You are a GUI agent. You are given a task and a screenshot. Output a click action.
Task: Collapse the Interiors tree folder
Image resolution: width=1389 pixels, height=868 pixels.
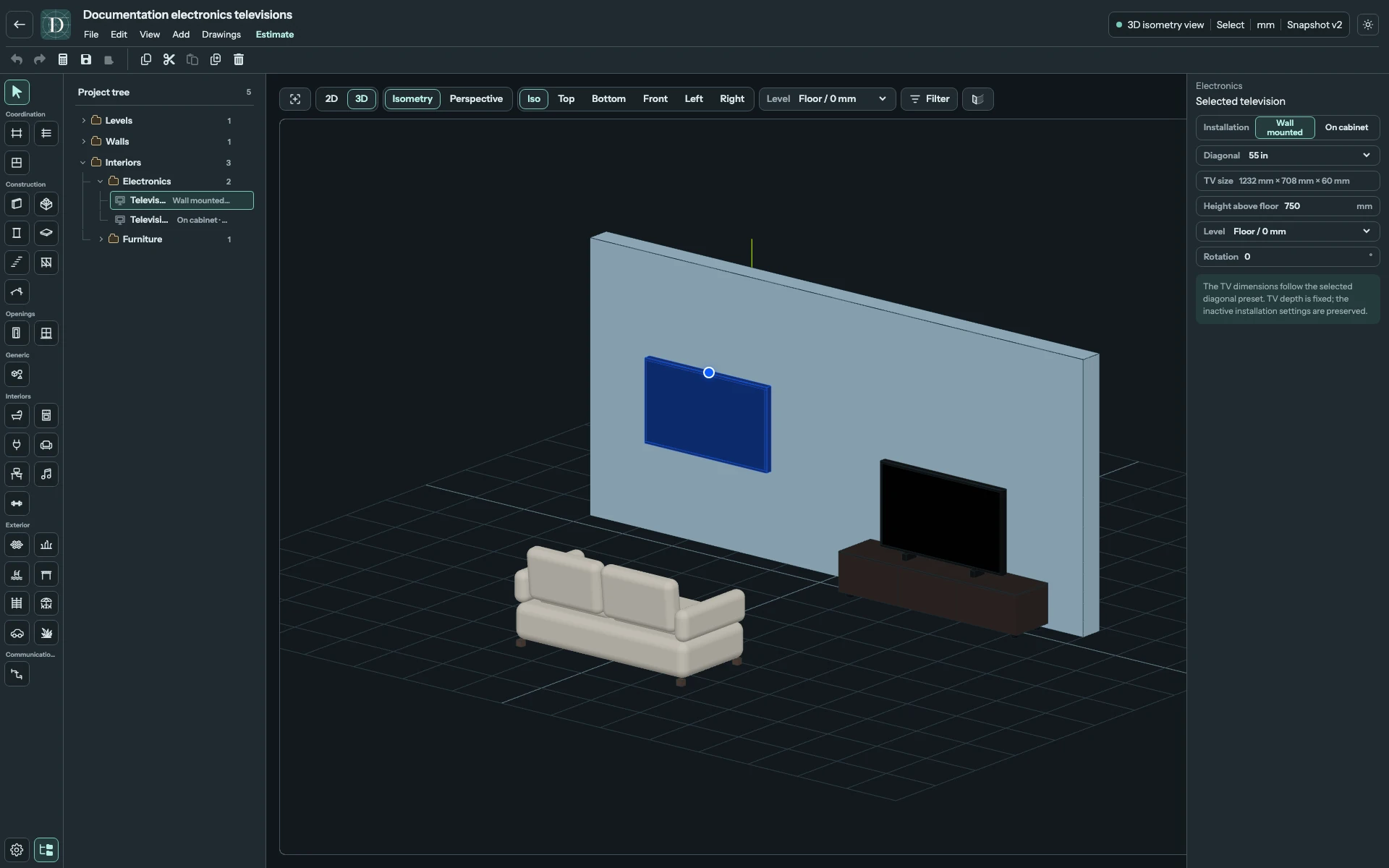pos(83,163)
